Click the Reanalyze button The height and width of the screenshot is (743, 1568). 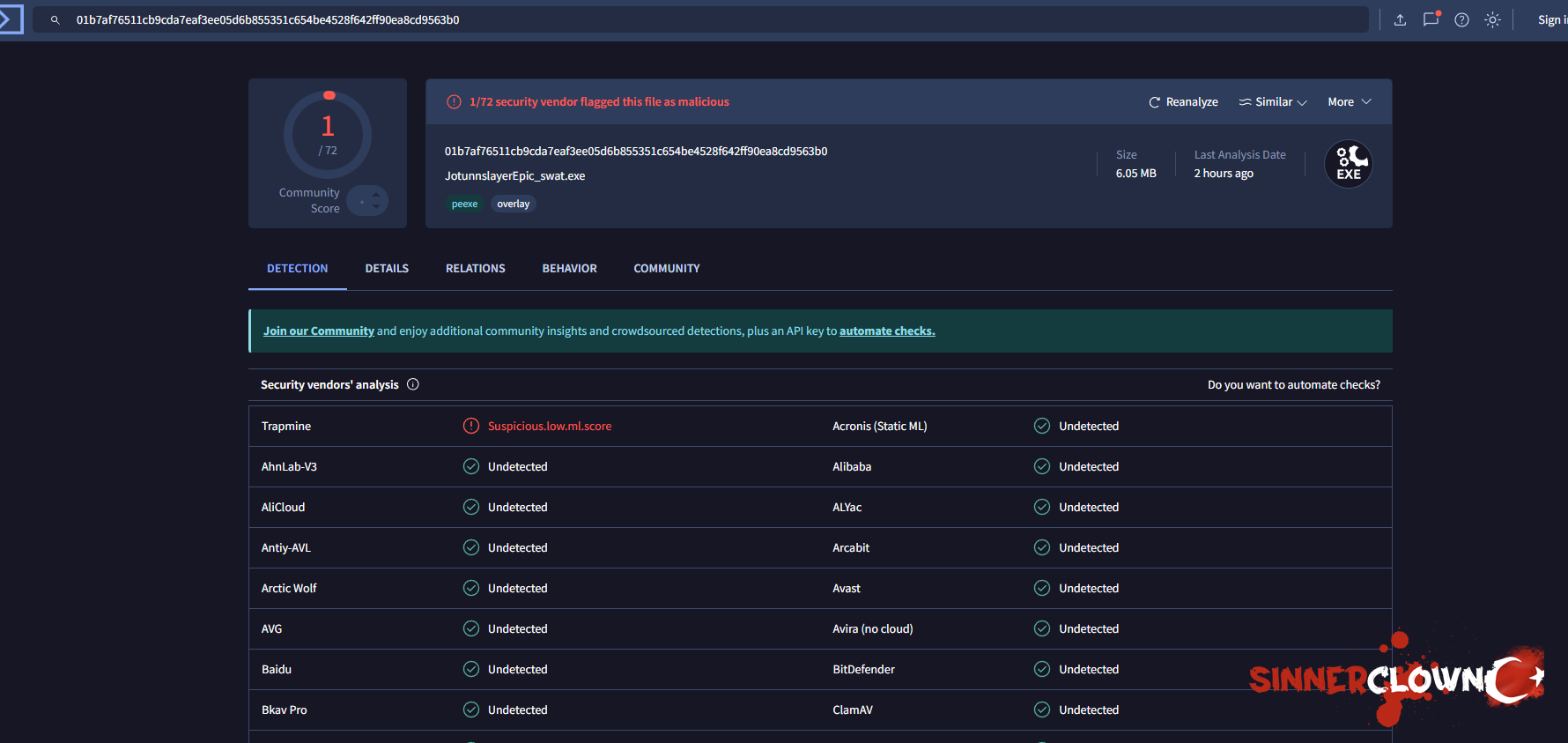[1183, 102]
